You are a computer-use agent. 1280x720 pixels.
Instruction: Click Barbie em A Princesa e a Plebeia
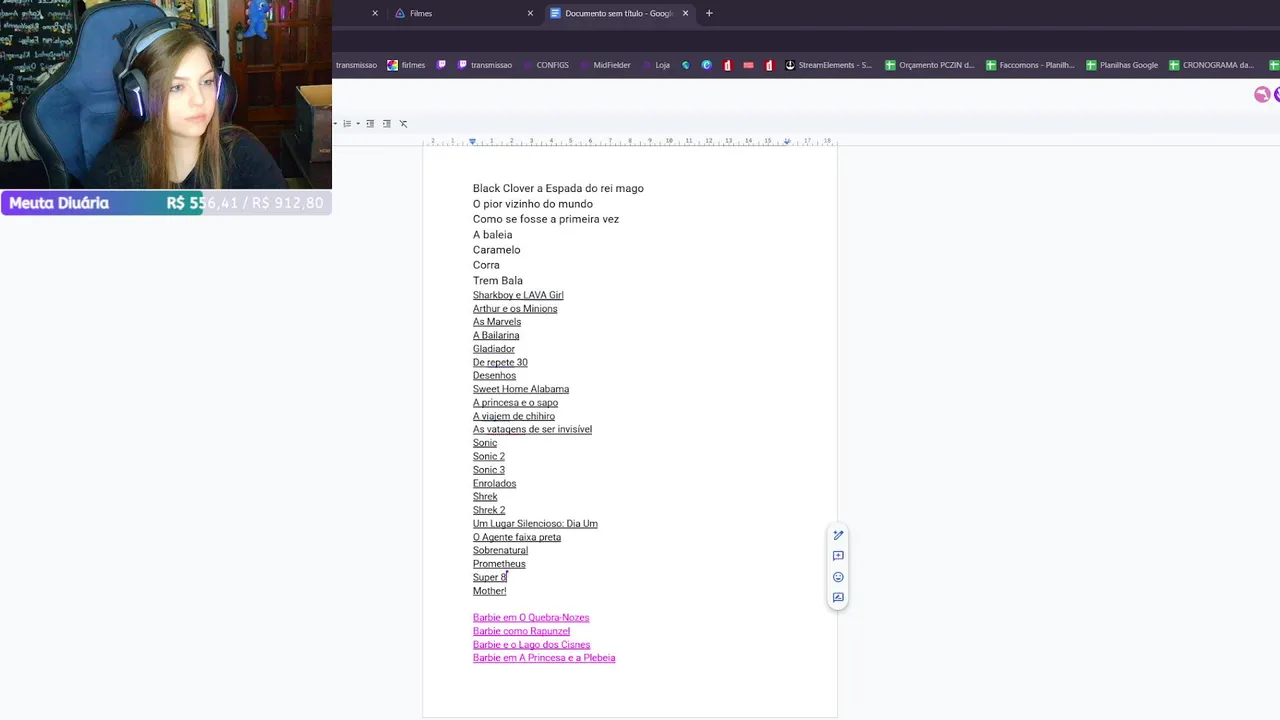coord(544,658)
